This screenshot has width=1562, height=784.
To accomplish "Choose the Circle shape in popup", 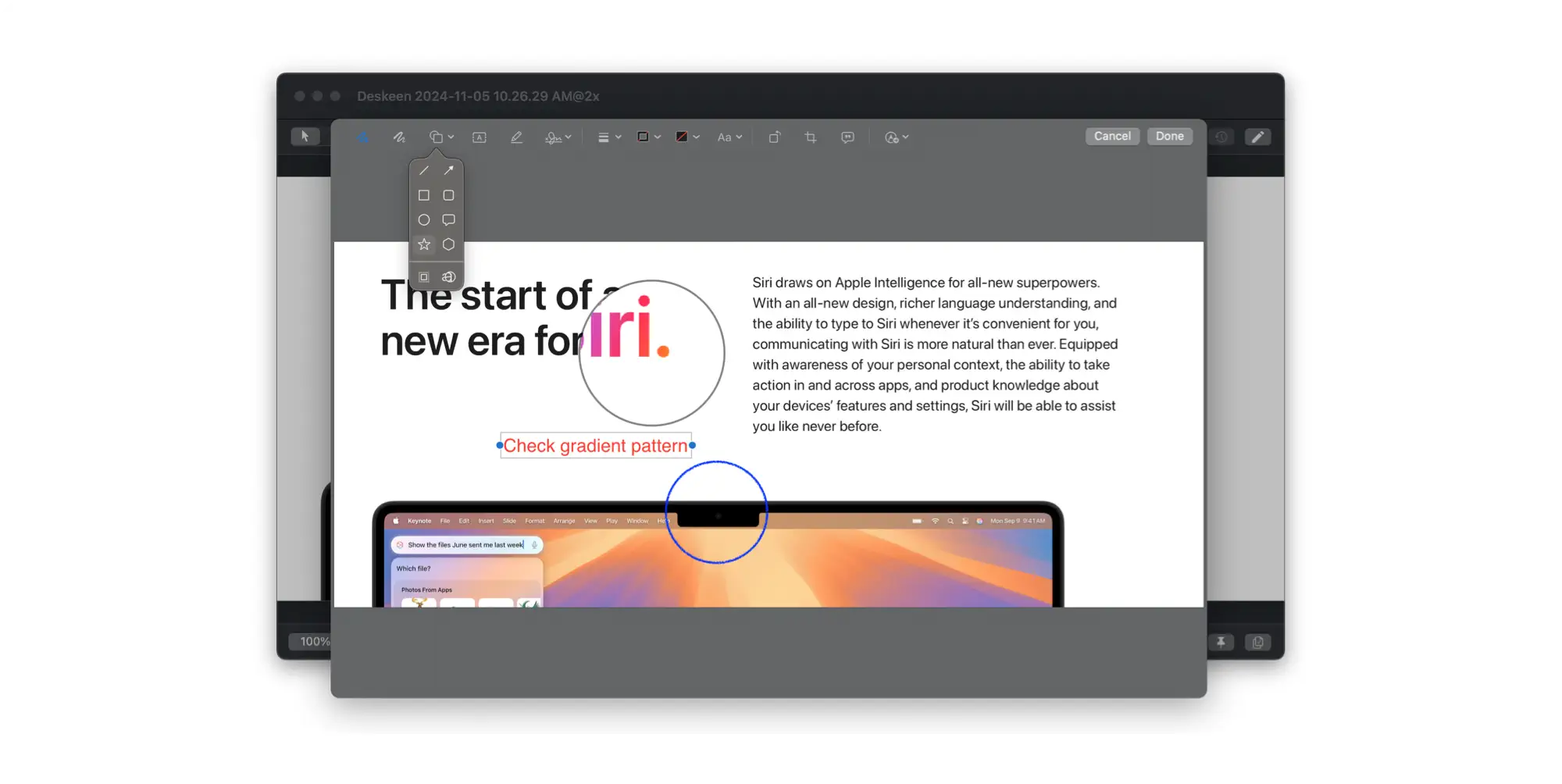I will [x=424, y=220].
